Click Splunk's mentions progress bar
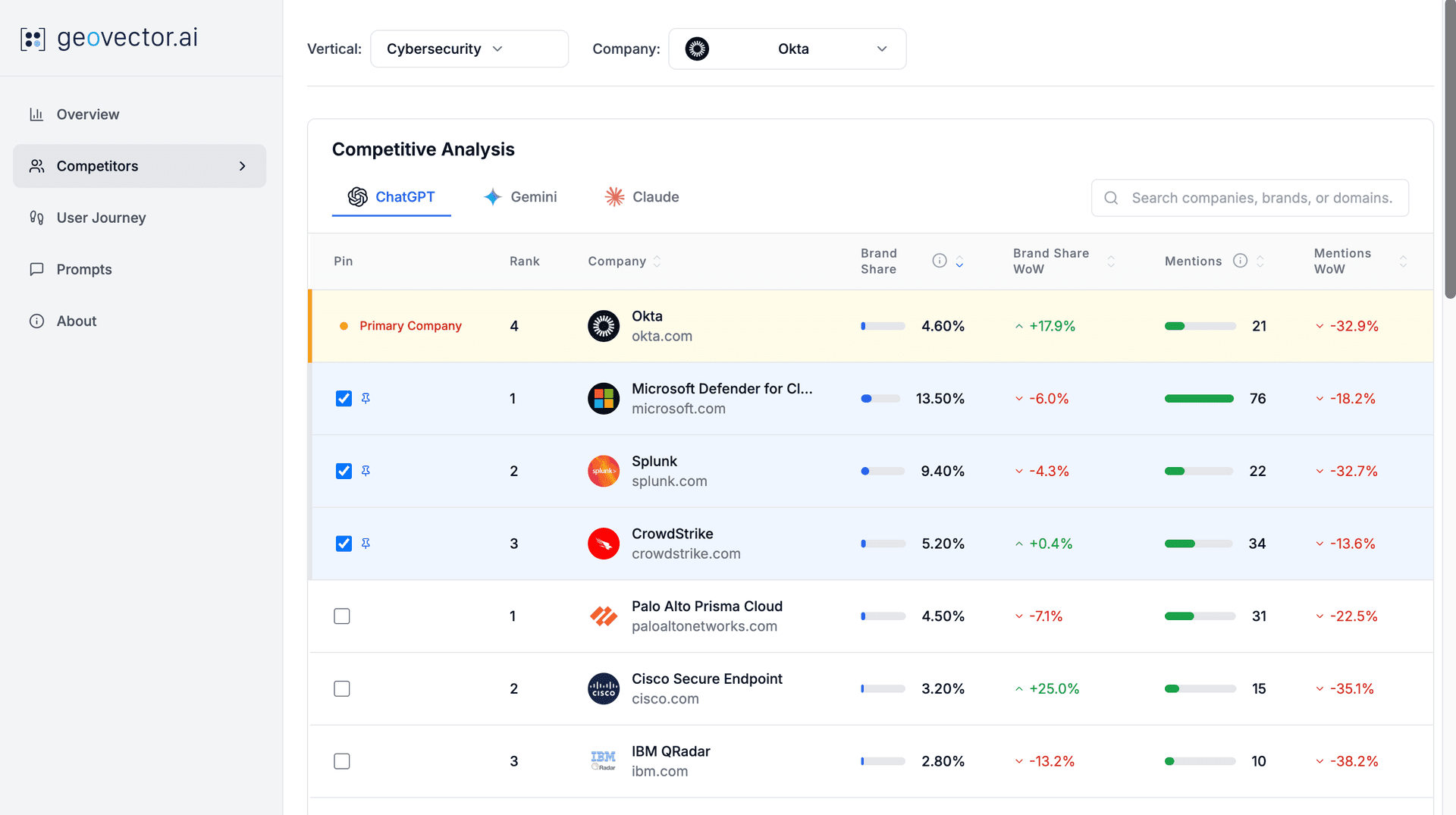1456x815 pixels. tap(1198, 471)
